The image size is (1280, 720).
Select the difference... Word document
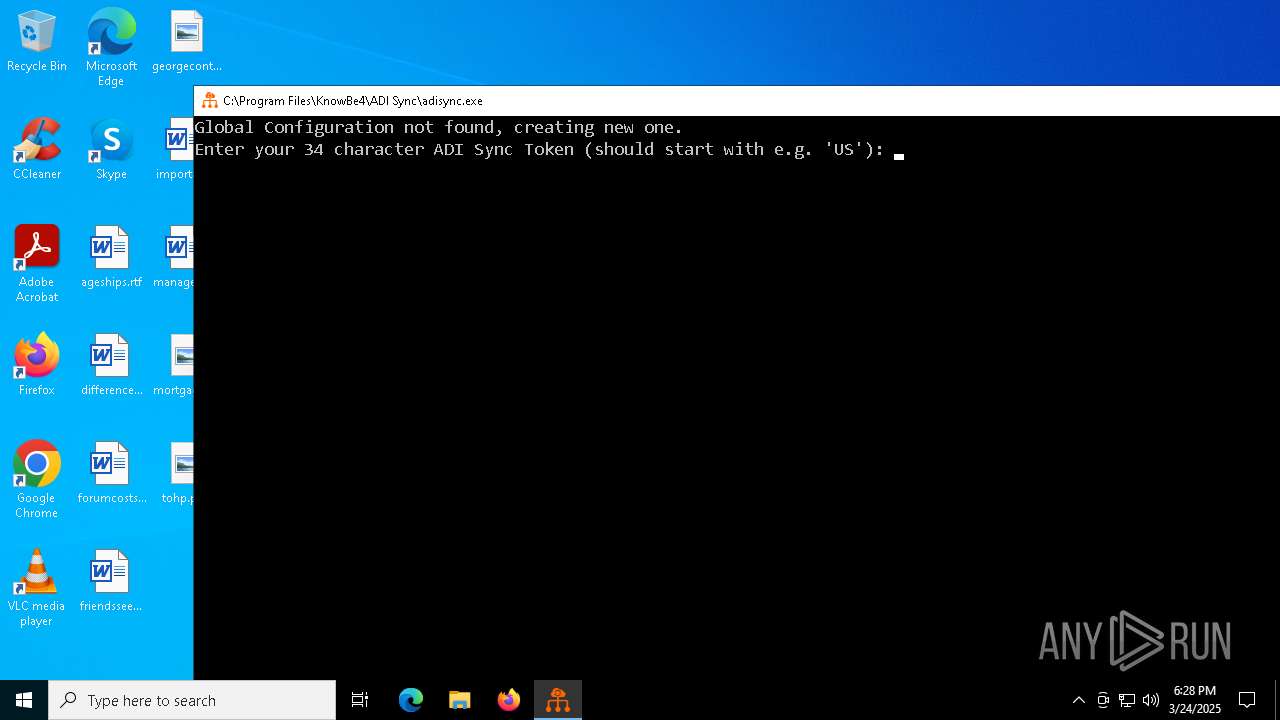click(111, 366)
